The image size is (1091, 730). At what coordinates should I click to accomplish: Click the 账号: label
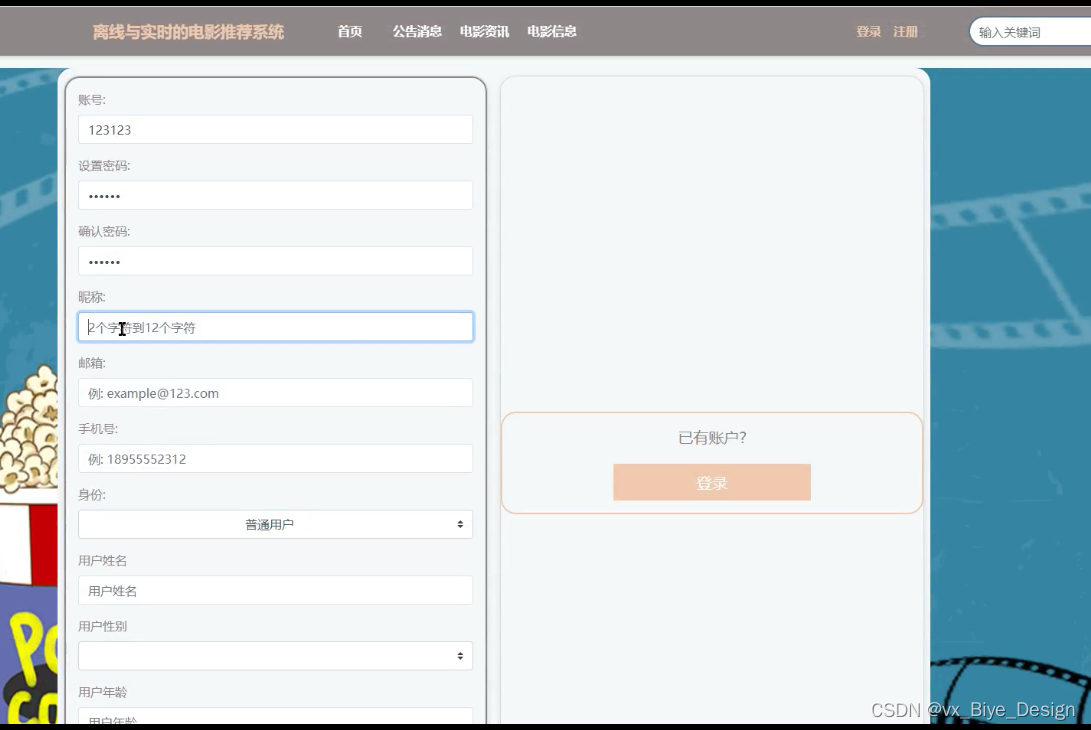click(x=92, y=100)
